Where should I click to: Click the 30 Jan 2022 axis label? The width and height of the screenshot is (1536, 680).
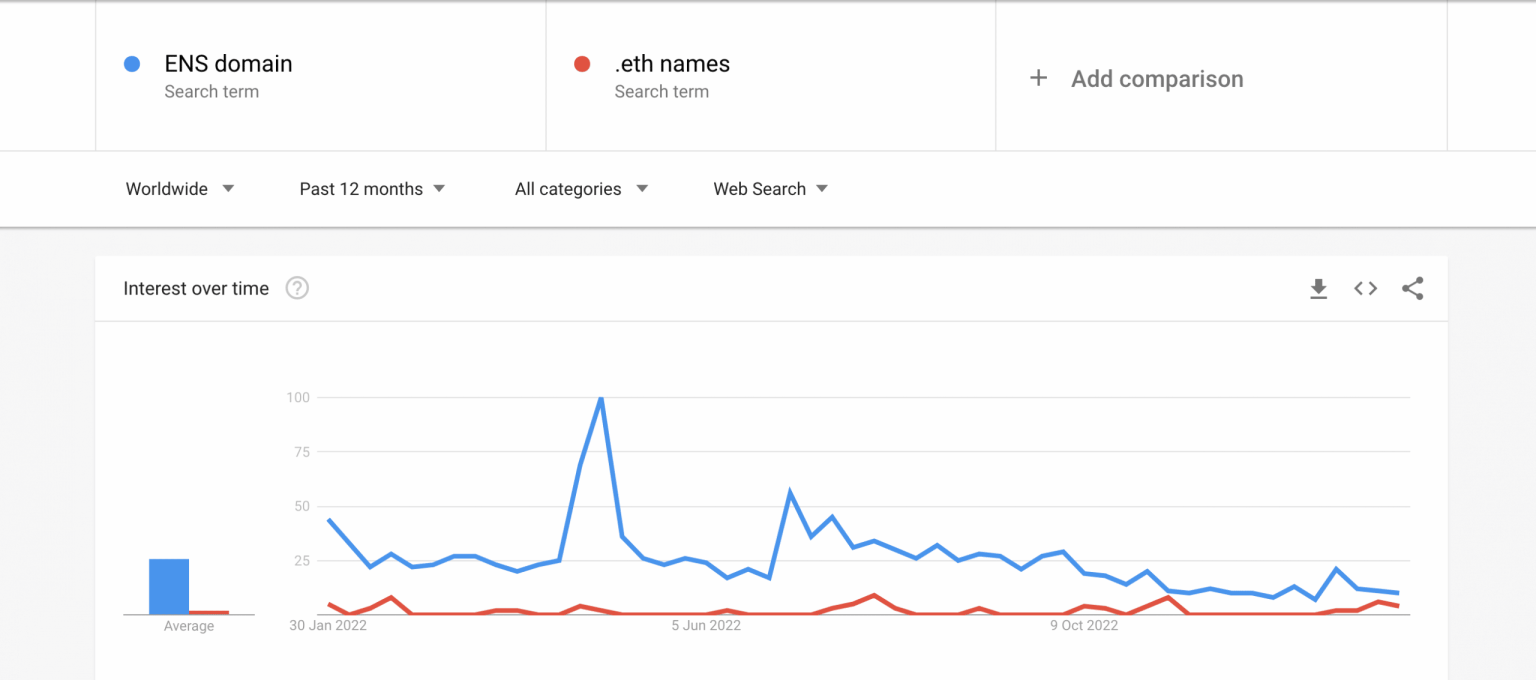tap(328, 626)
